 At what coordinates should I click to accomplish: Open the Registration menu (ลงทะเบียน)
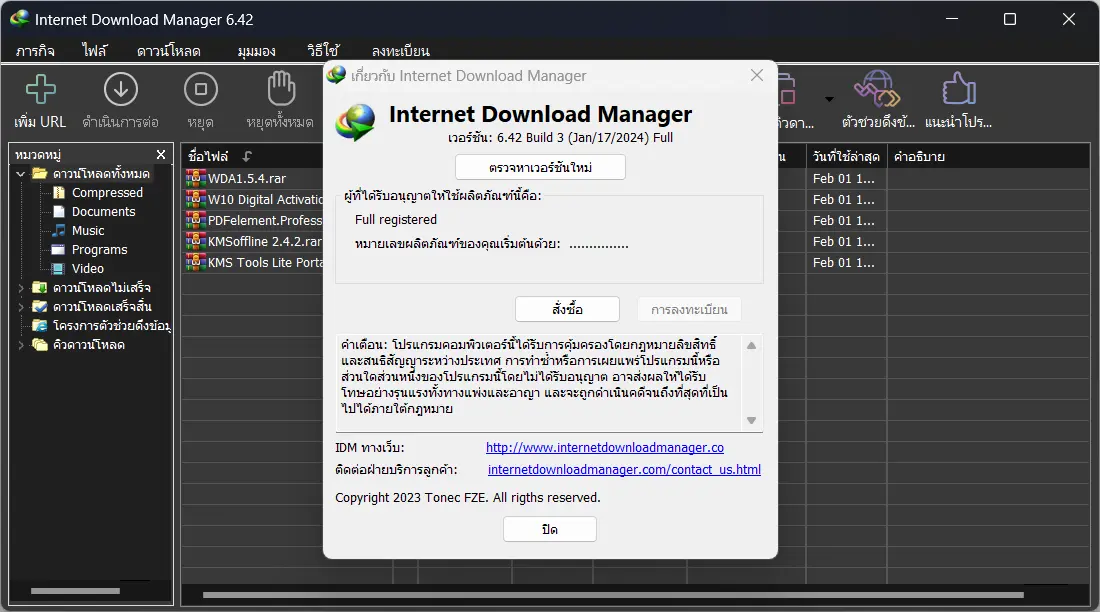401,51
